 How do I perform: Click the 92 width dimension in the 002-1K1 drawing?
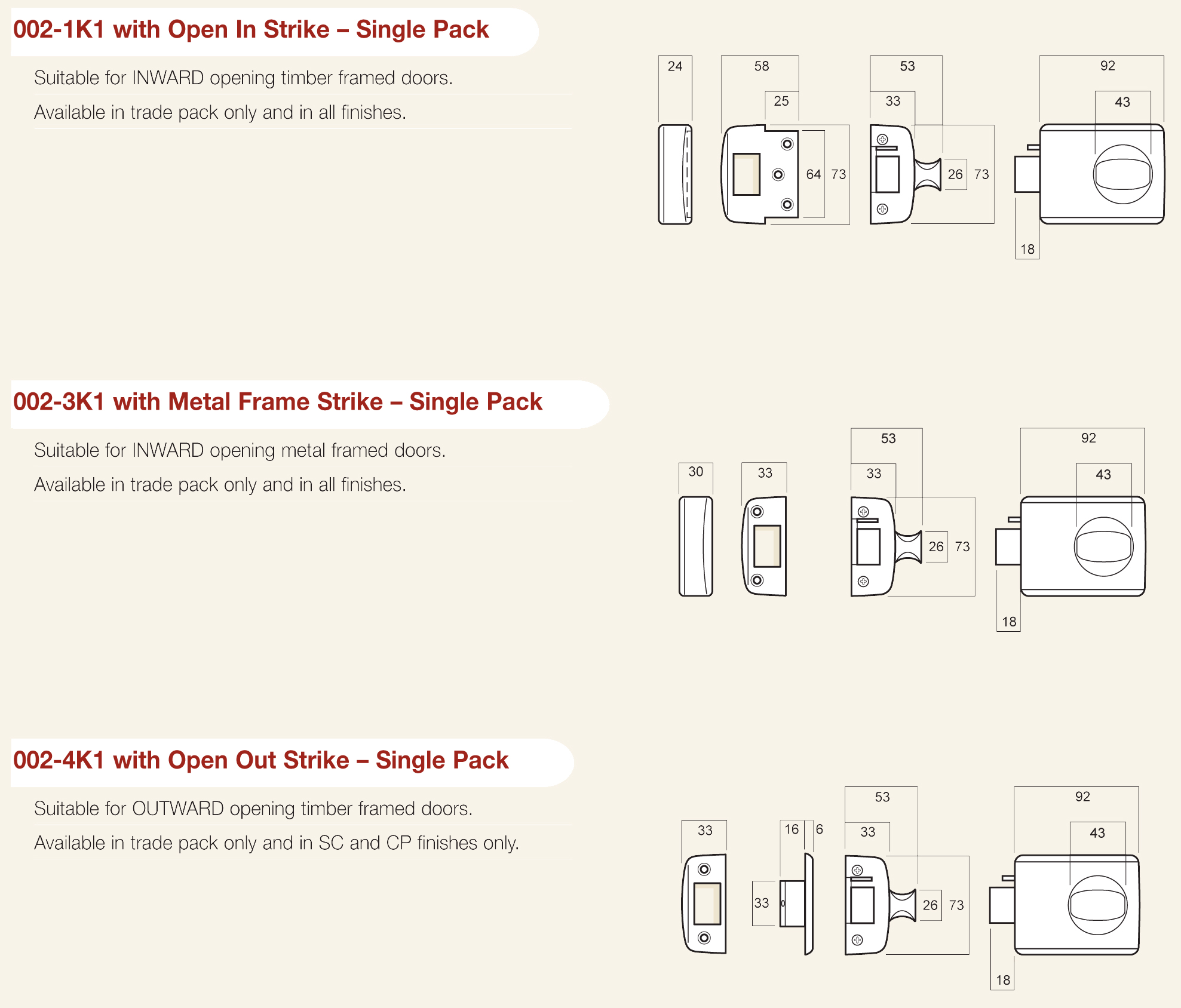pyautogui.click(x=1108, y=66)
